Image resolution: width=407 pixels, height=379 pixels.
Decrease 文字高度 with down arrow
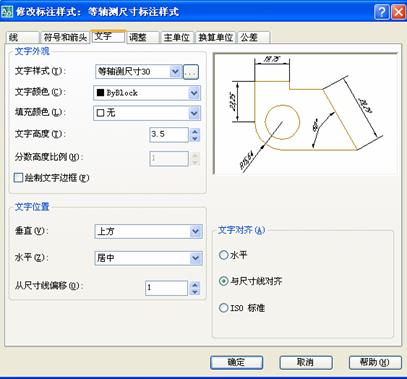[195, 138]
